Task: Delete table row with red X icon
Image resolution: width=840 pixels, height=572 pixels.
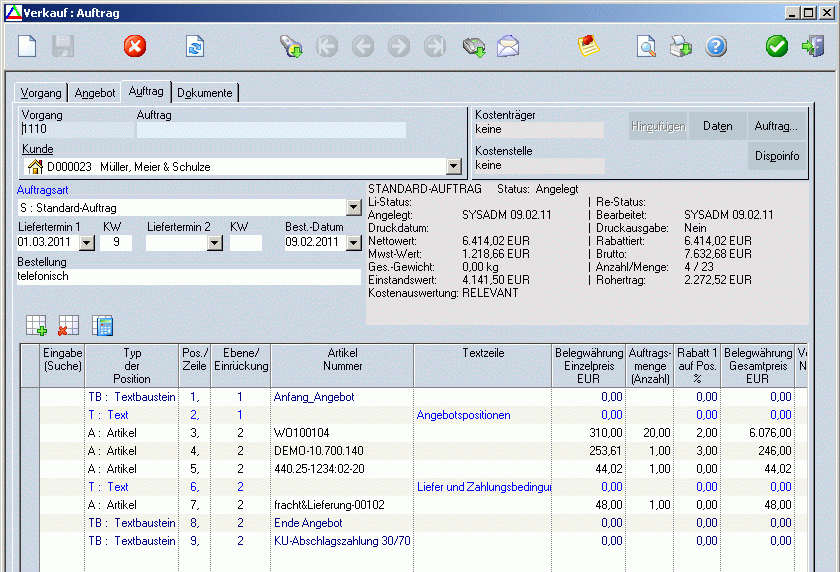Action: [x=68, y=325]
